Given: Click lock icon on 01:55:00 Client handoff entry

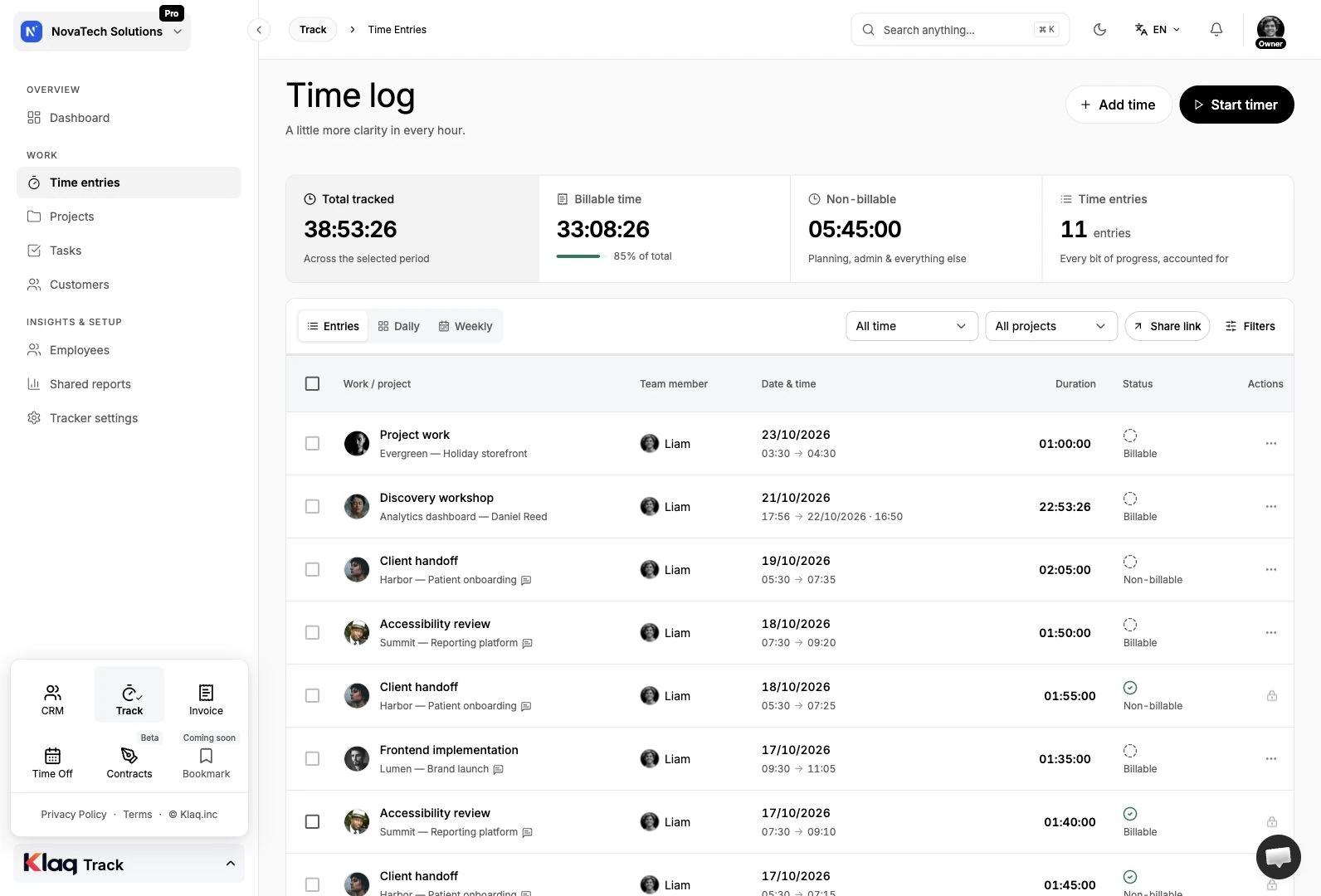Looking at the screenshot, I should [1272, 696].
